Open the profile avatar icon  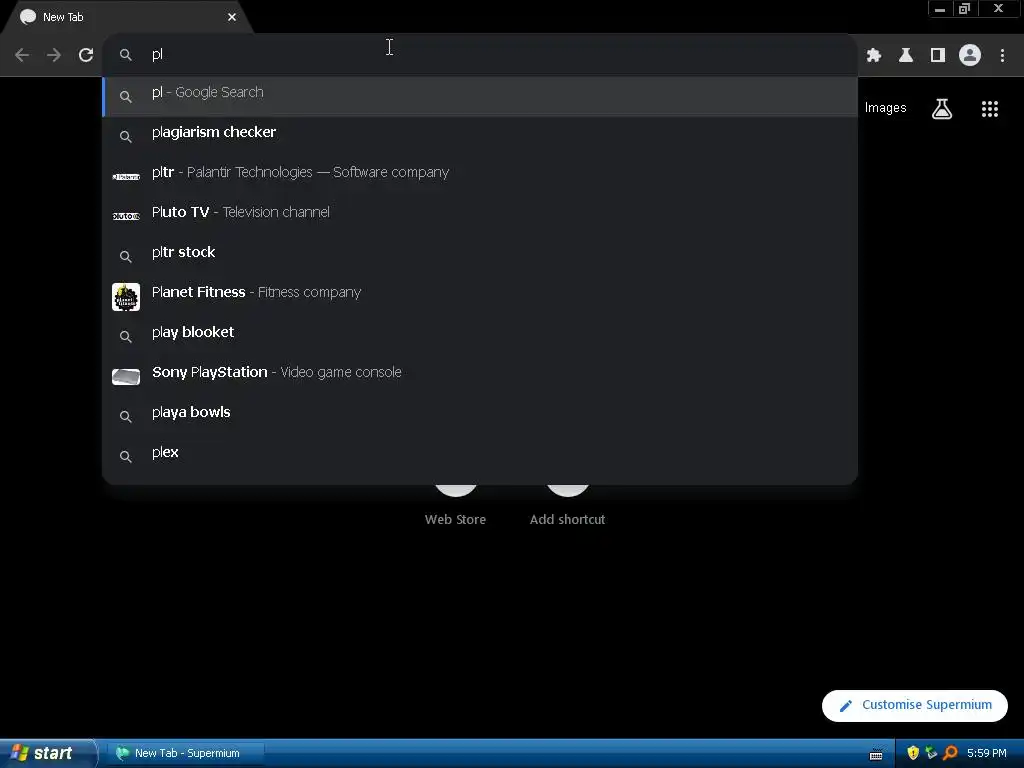[970, 55]
